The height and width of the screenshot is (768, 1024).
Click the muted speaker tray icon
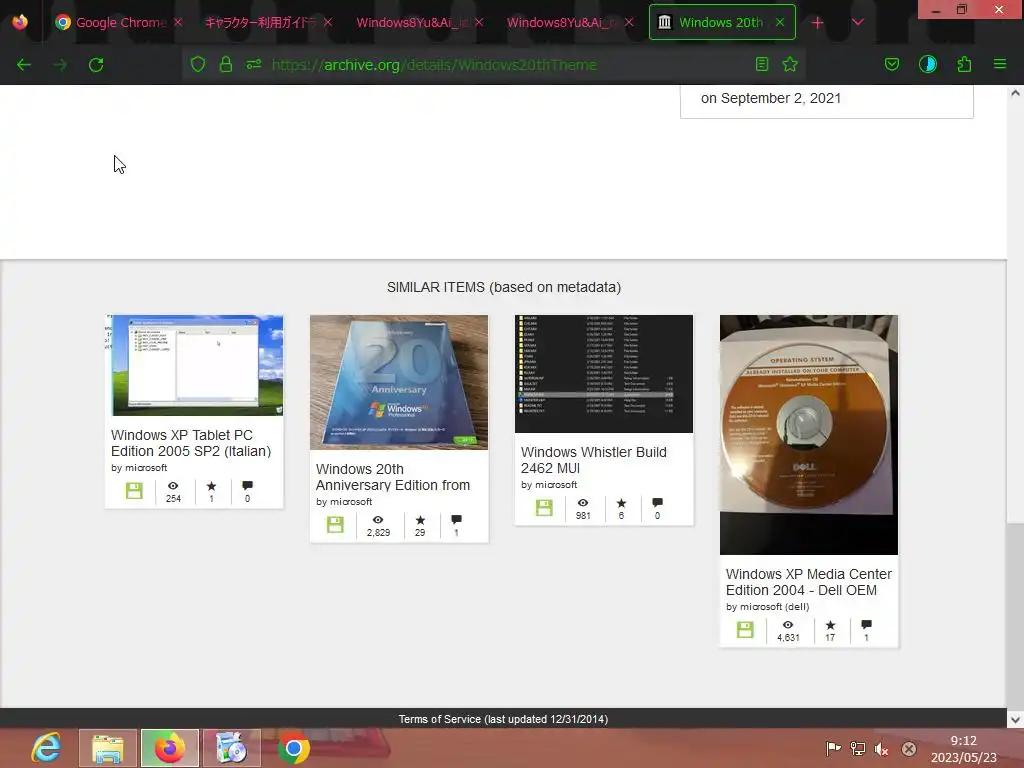[x=882, y=749]
